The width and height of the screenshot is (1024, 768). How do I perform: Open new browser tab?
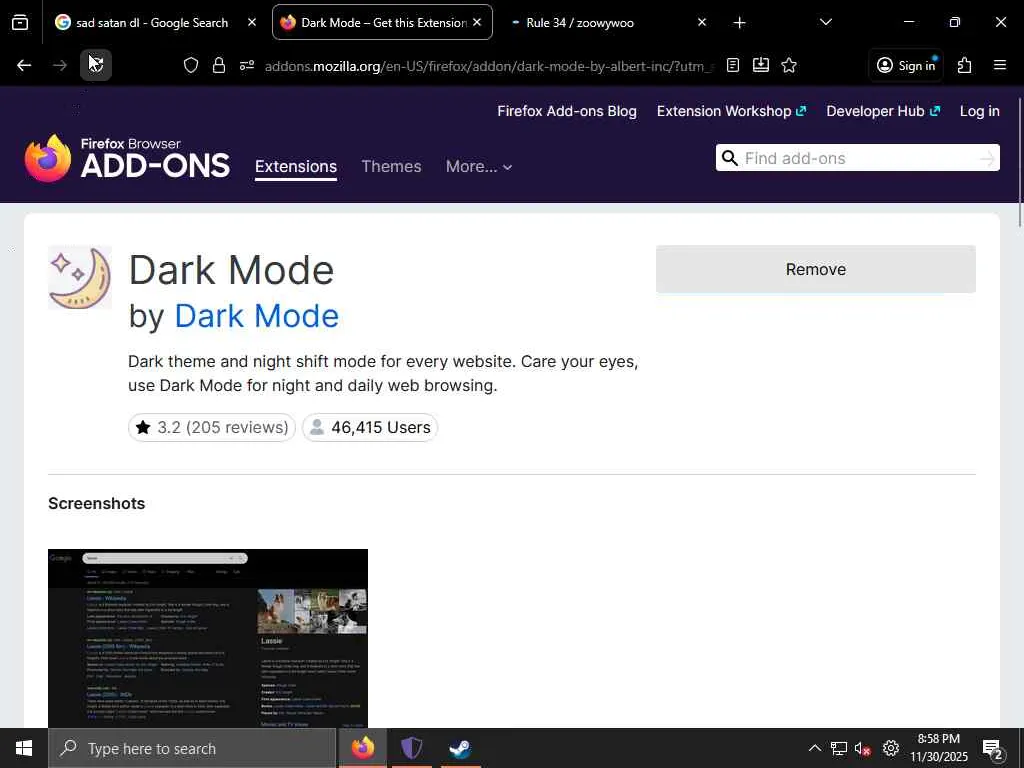click(739, 23)
